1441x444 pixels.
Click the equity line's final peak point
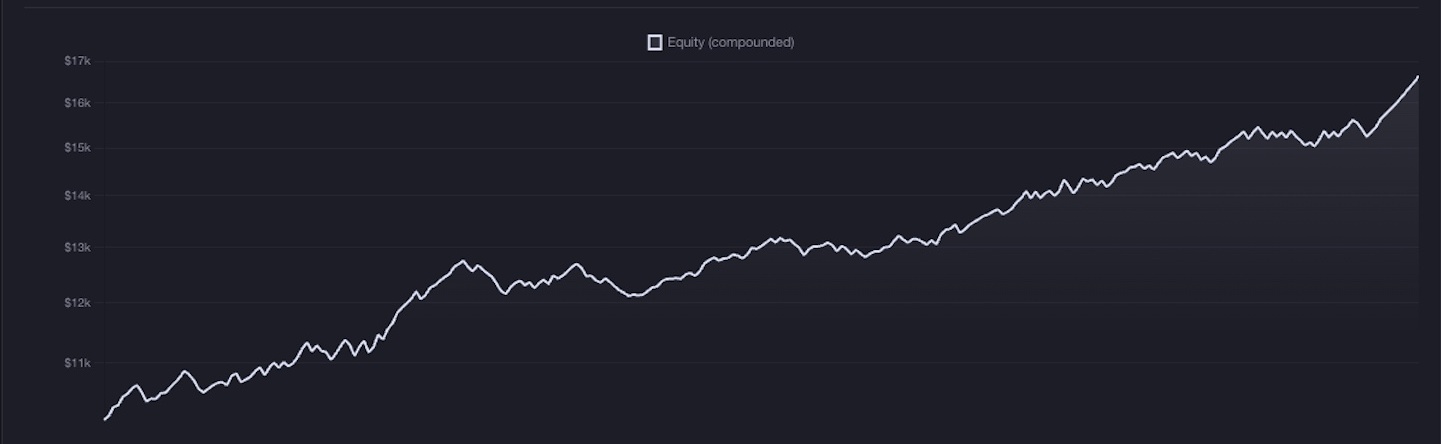click(x=1417, y=77)
